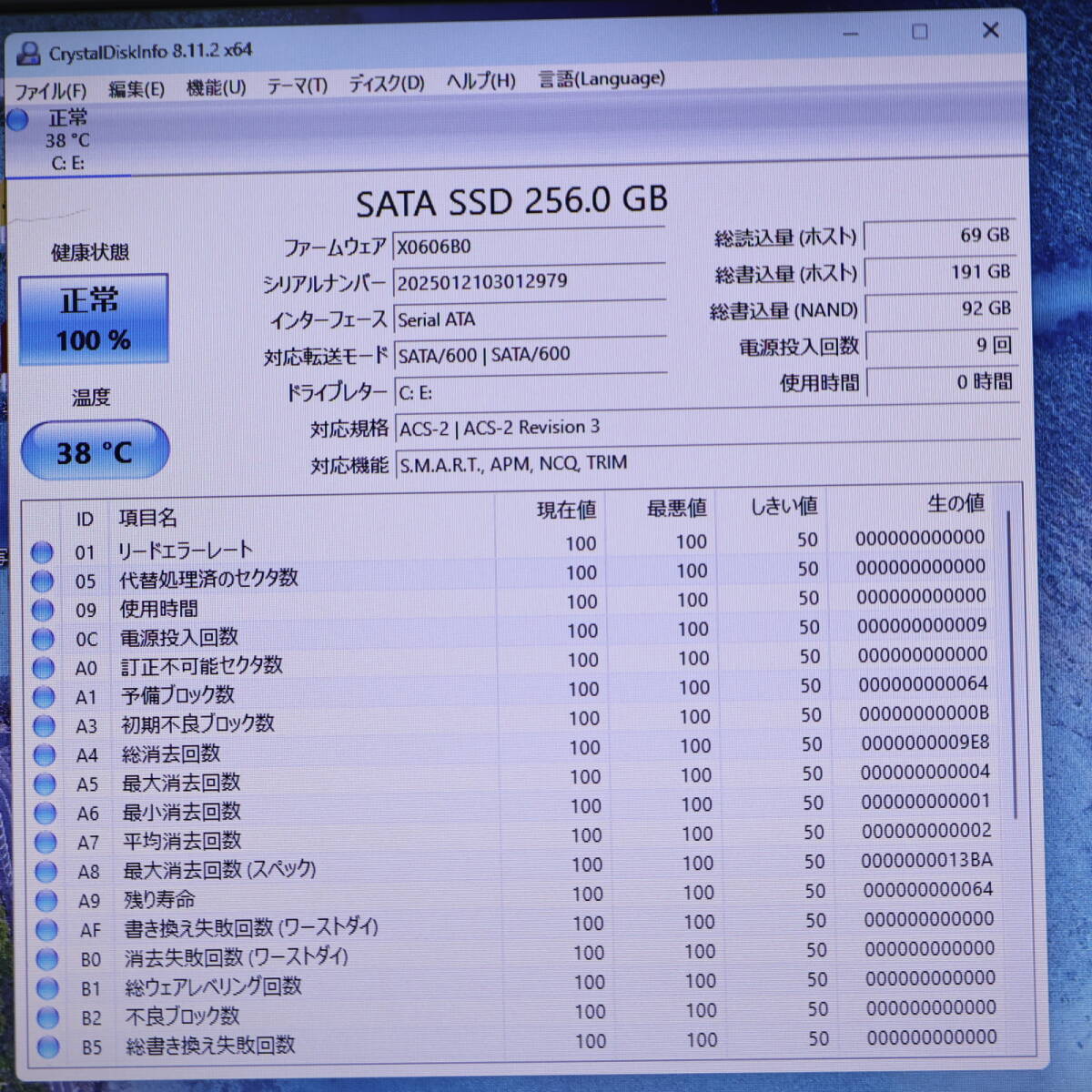Click the interface field Serial ATA
1092x1092 pixels.
click(x=530, y=318)
